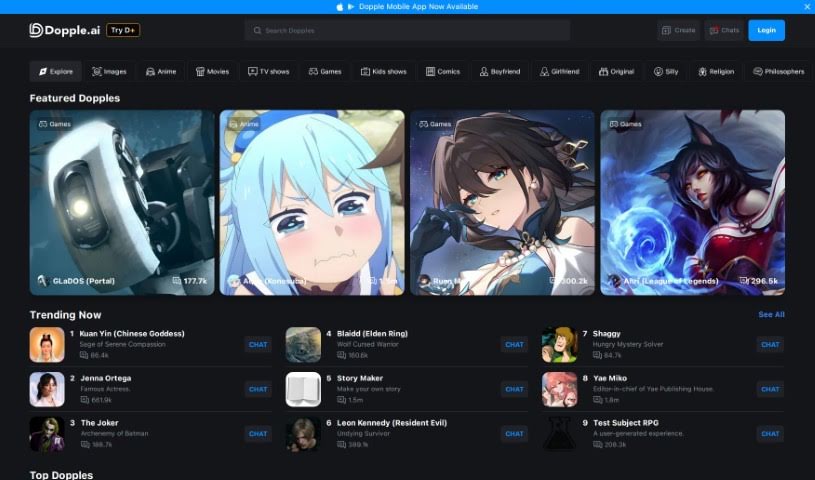Dismiss the mobile app banner
815x480 pixels.
point(807,7)
